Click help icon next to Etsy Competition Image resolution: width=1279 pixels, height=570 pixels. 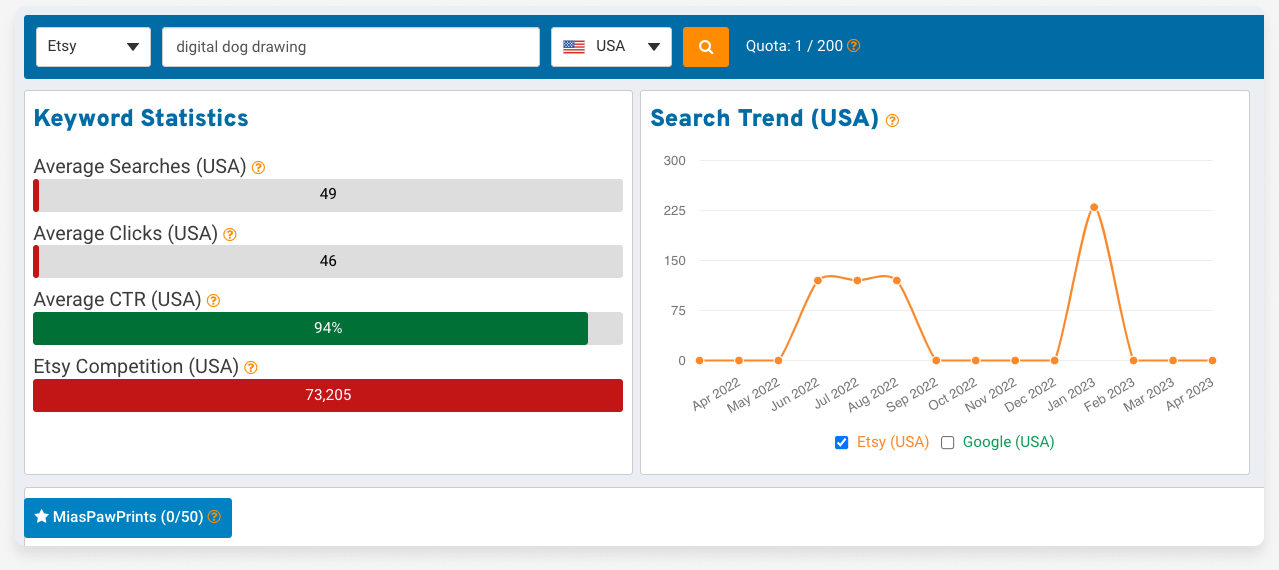point(251,367)
